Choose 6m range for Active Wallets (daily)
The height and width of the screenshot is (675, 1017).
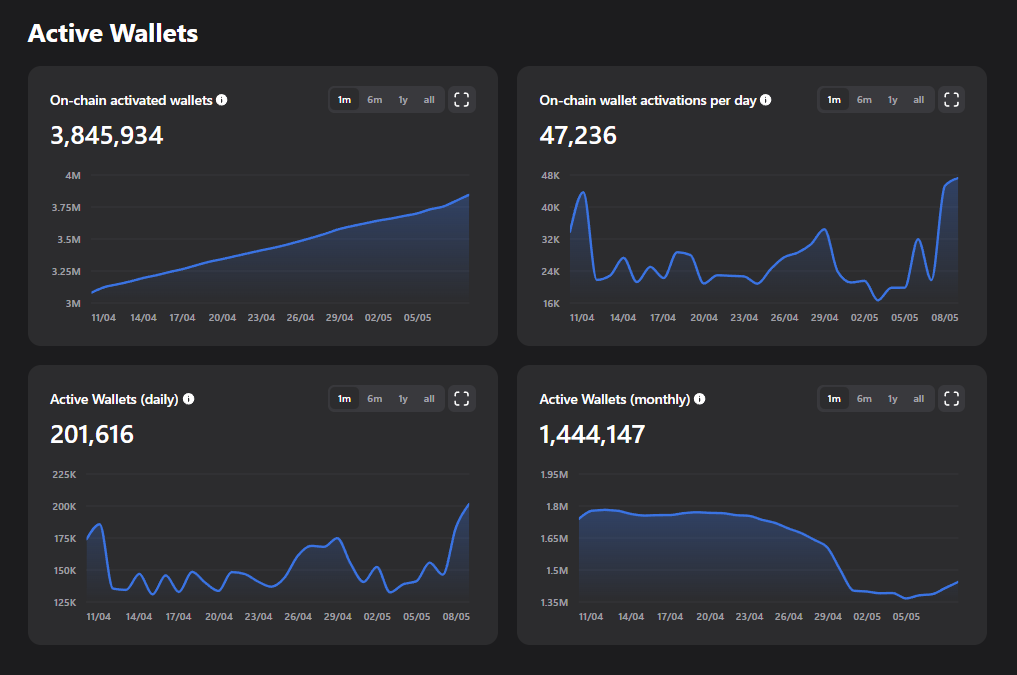pos(374,398)
